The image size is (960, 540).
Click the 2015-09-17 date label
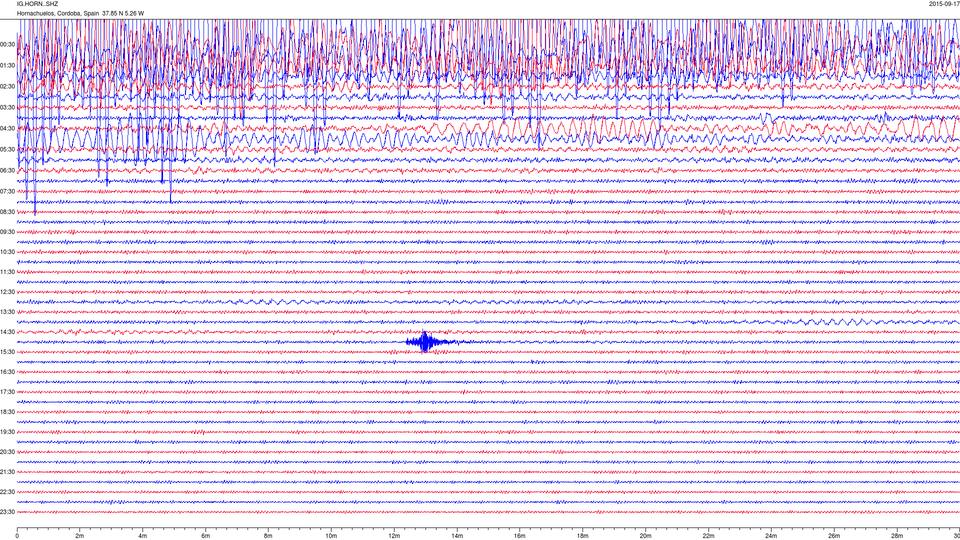944,4
